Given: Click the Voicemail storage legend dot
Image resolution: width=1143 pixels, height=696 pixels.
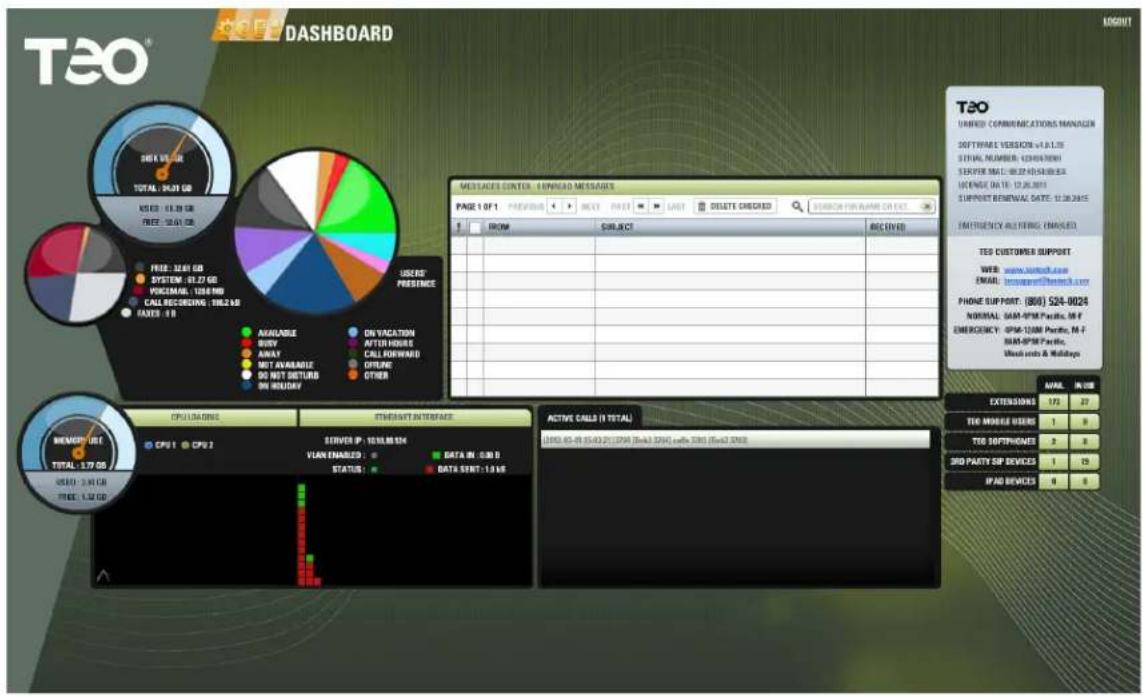Looking at the screenshot, I should pyautogui.click(x=138, y=291).
